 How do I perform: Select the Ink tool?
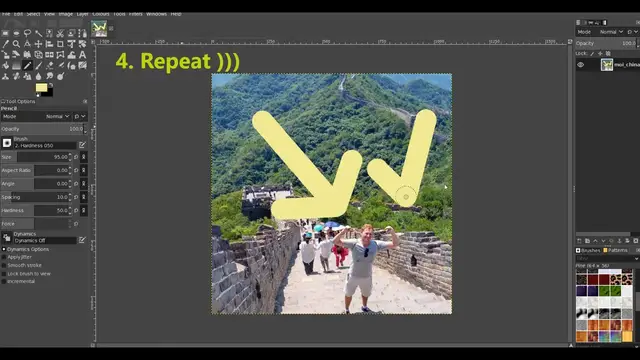pos(71,65)
